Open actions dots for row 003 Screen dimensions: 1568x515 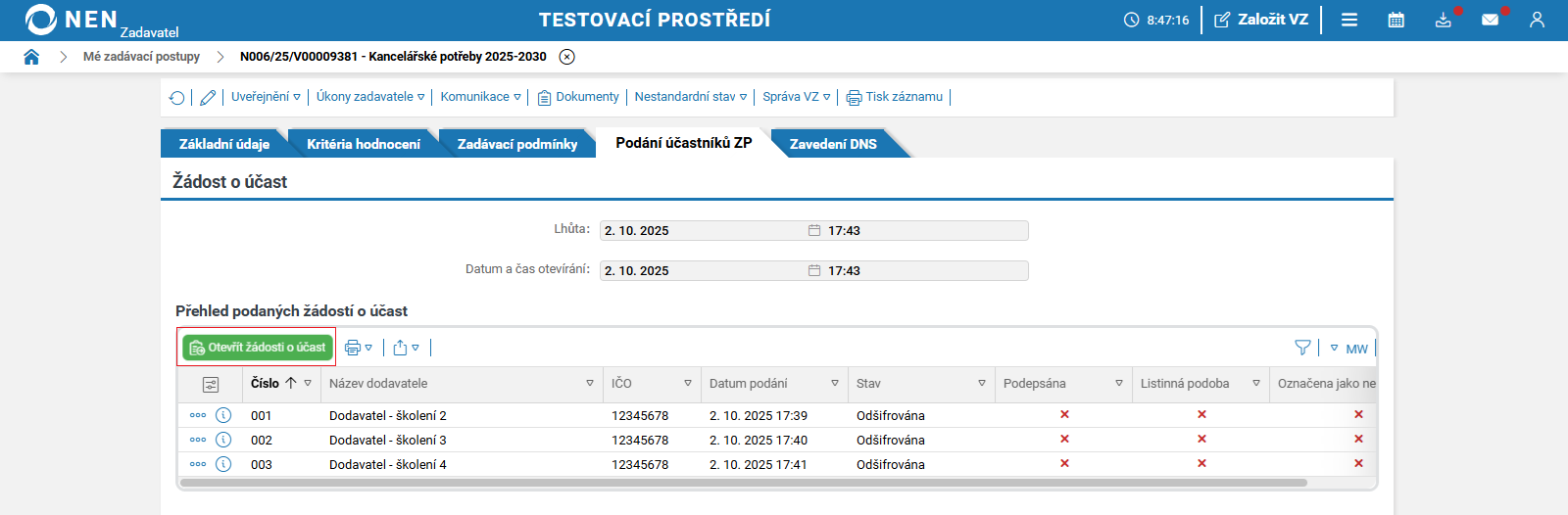198,464
